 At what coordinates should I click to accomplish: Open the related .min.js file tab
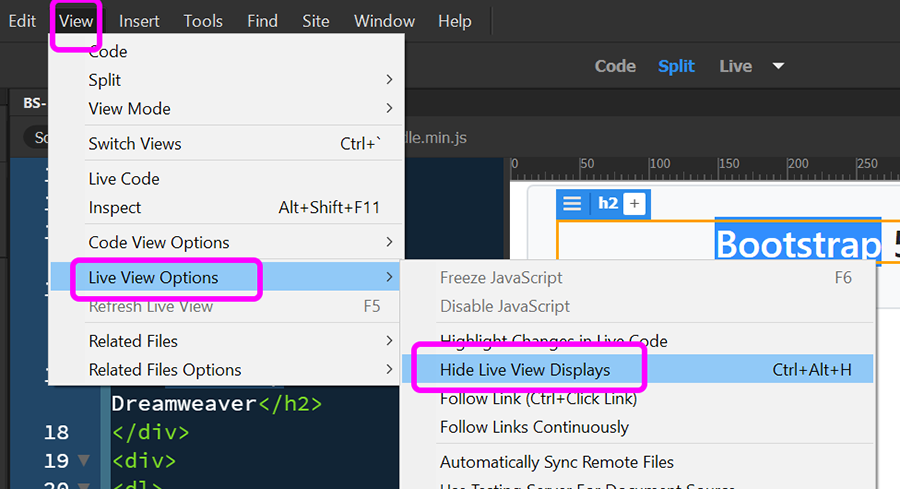[x=436, y=138]
